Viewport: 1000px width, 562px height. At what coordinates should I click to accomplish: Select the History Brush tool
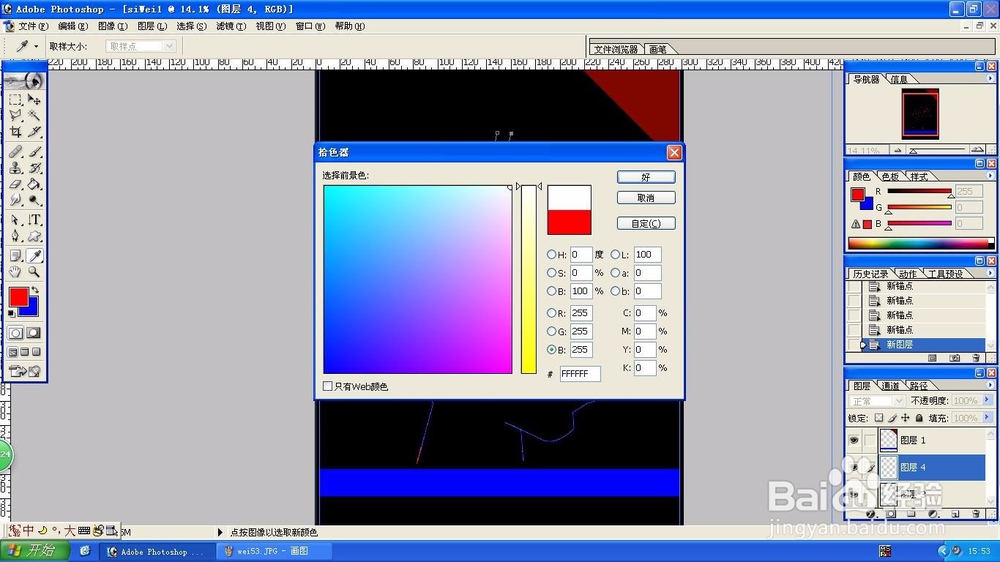[34, 168]
